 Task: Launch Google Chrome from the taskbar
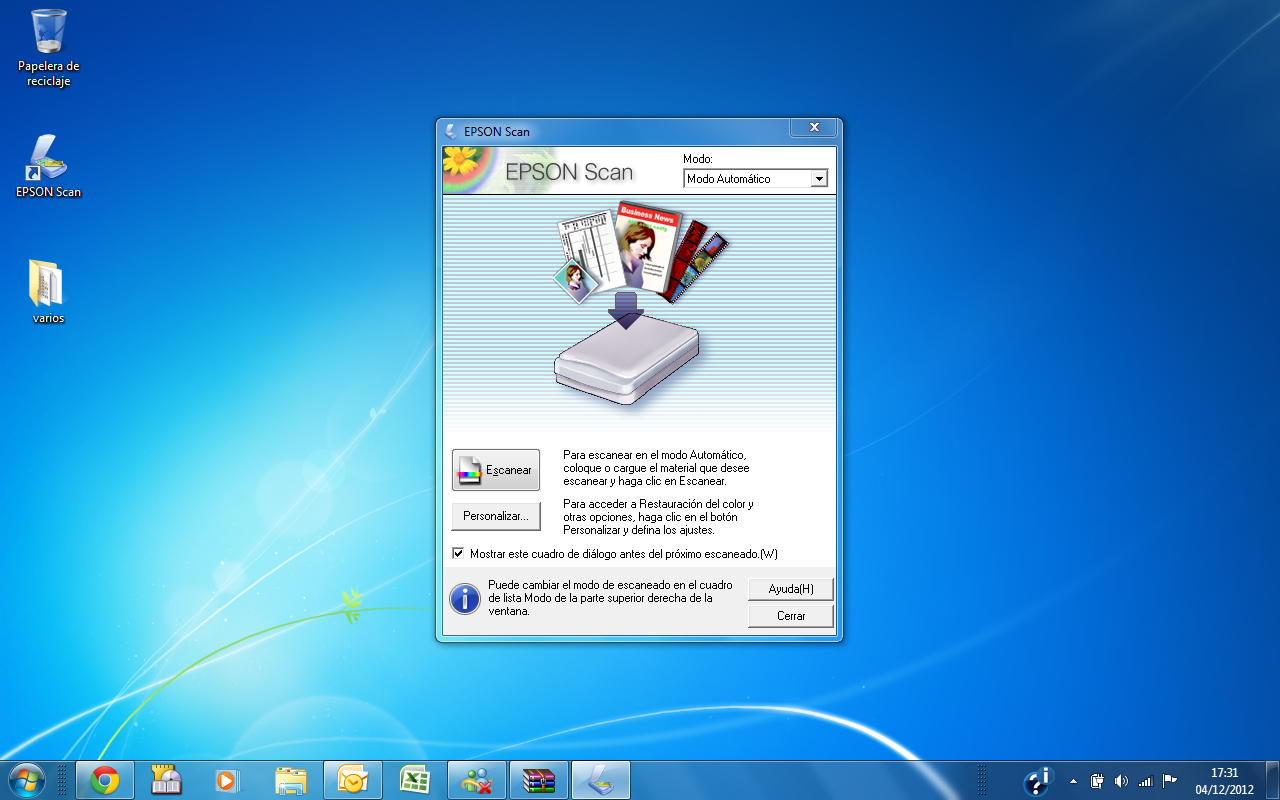pos(105,780)
